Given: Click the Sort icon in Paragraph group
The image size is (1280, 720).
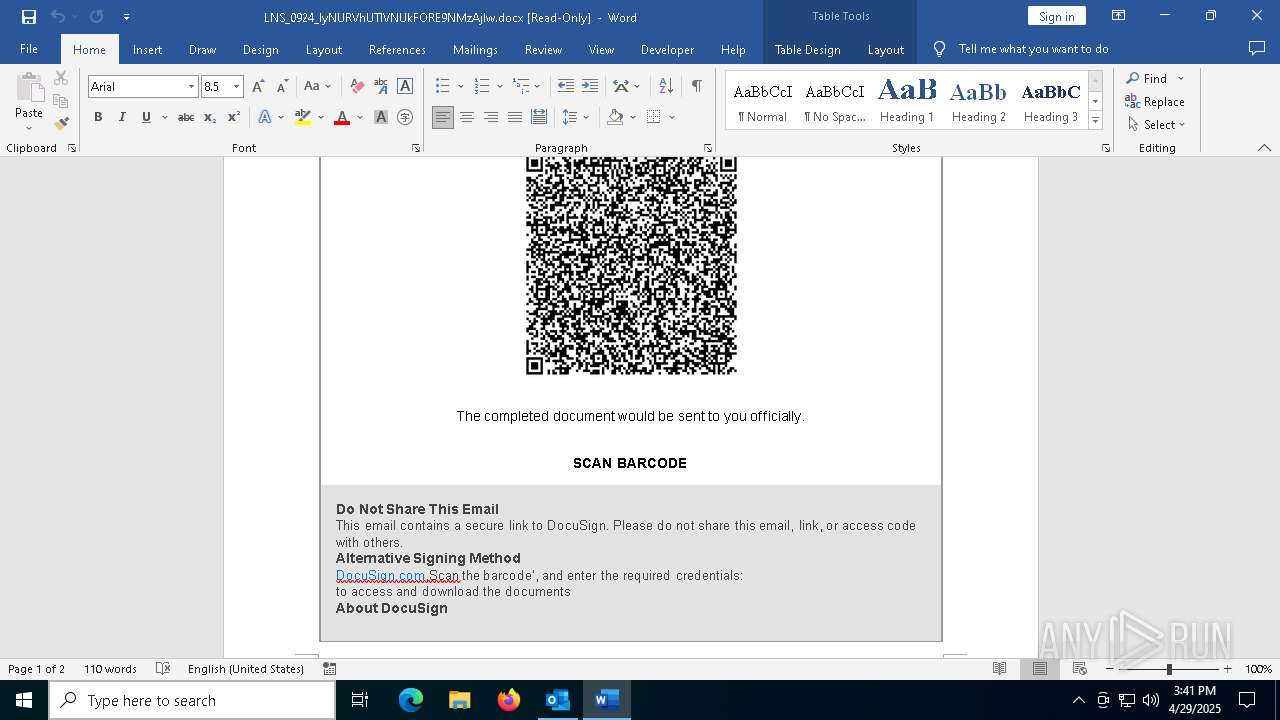Looking at the screenshot, I should [x=666, y=87].
